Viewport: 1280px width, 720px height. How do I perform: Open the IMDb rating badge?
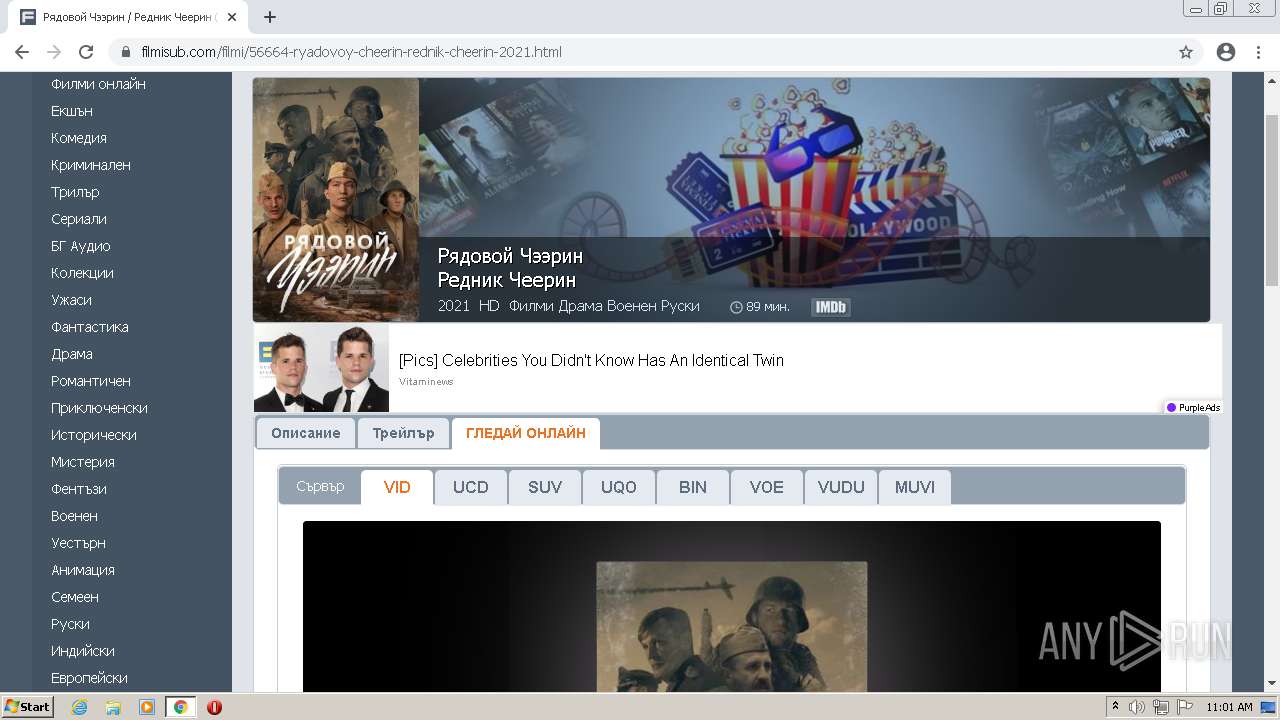(830, 307)
